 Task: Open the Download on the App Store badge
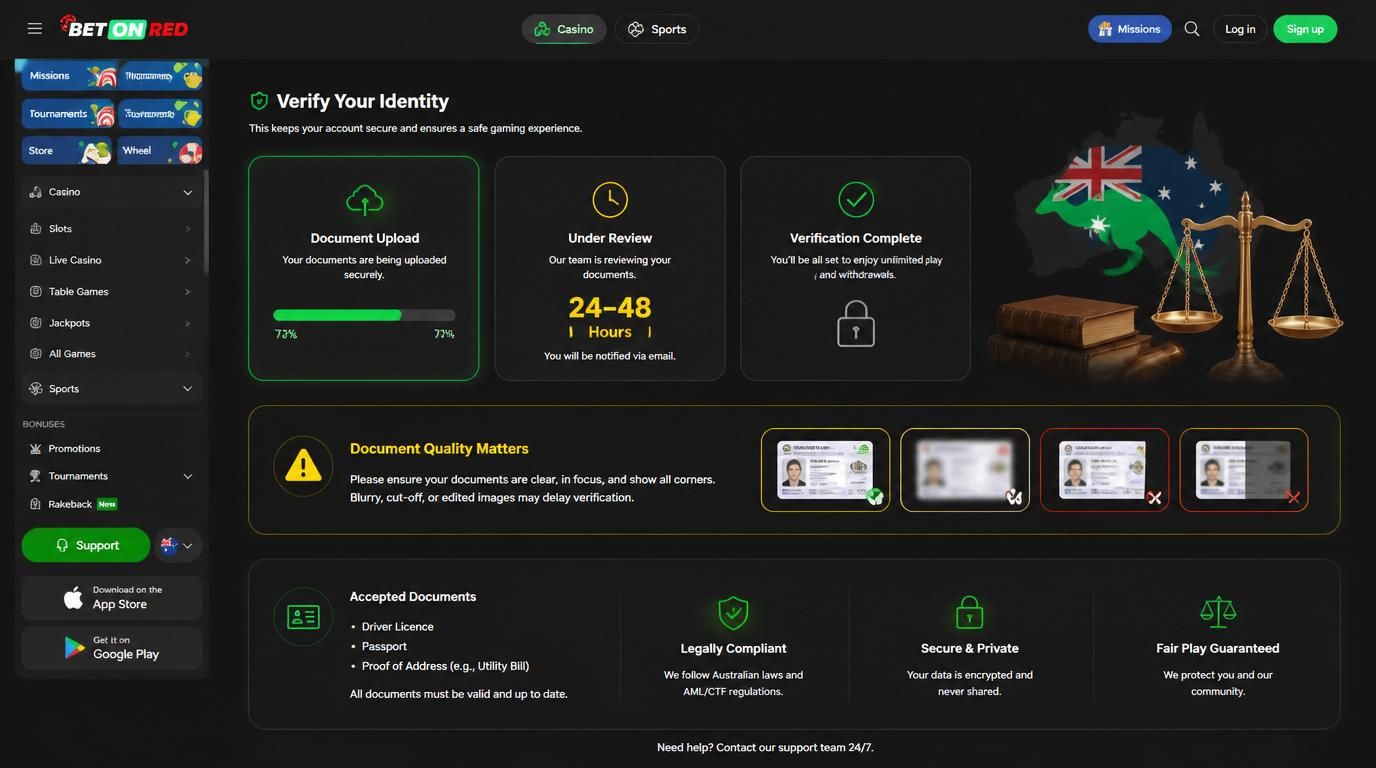(x=112, y=598)
